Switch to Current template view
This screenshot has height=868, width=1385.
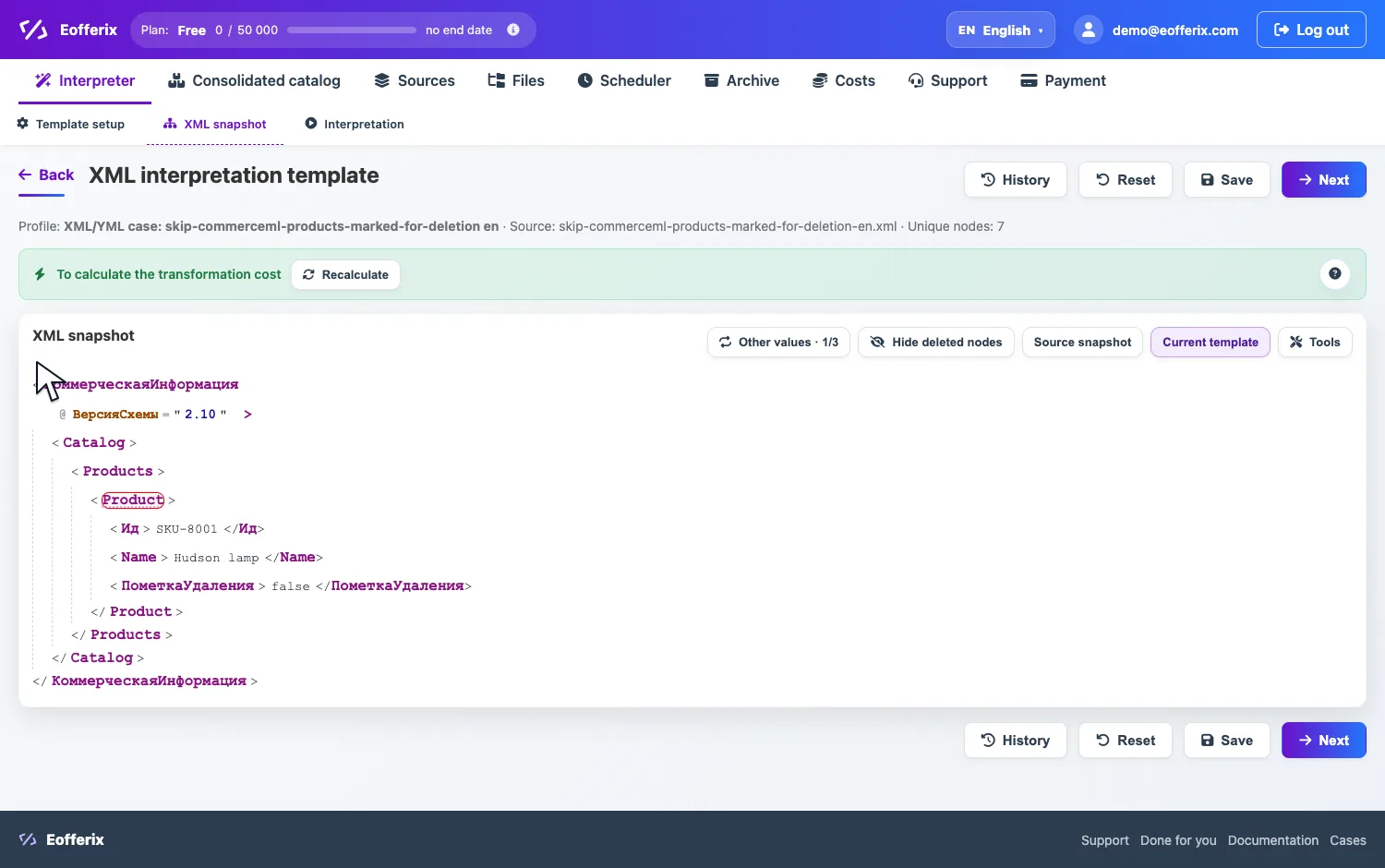pyautogui.click(x=1210, y=342)
